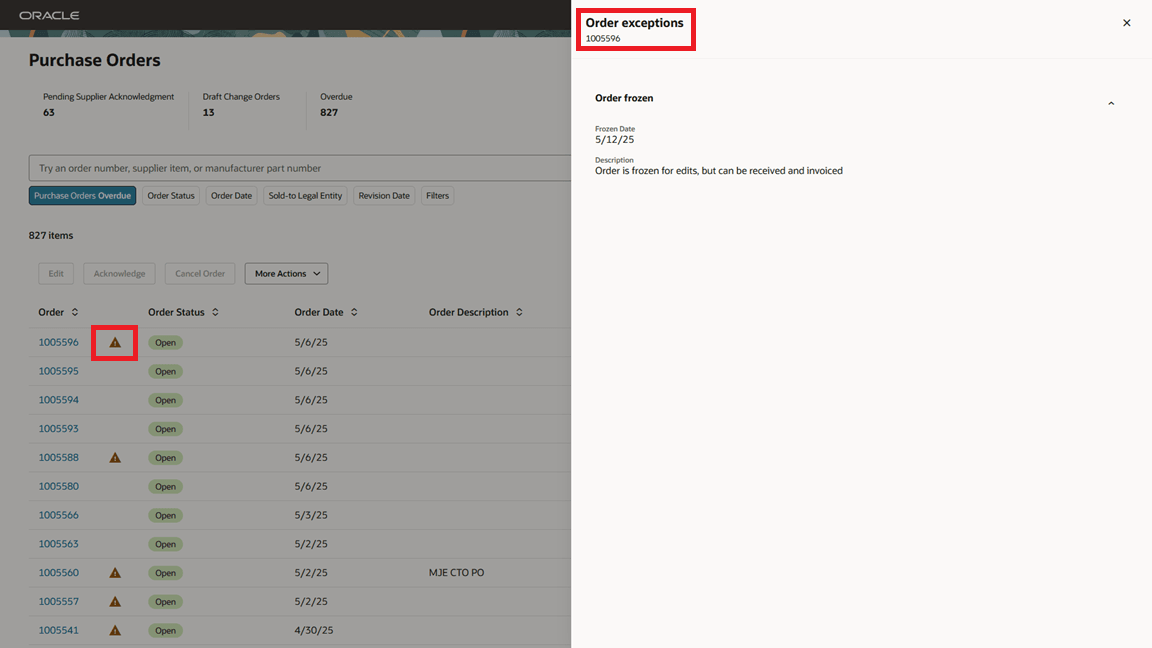Select the warning icon for order 1005541
Image resolution: width=1152 pixels, height=648 pixels.
[x=114, y=630]
